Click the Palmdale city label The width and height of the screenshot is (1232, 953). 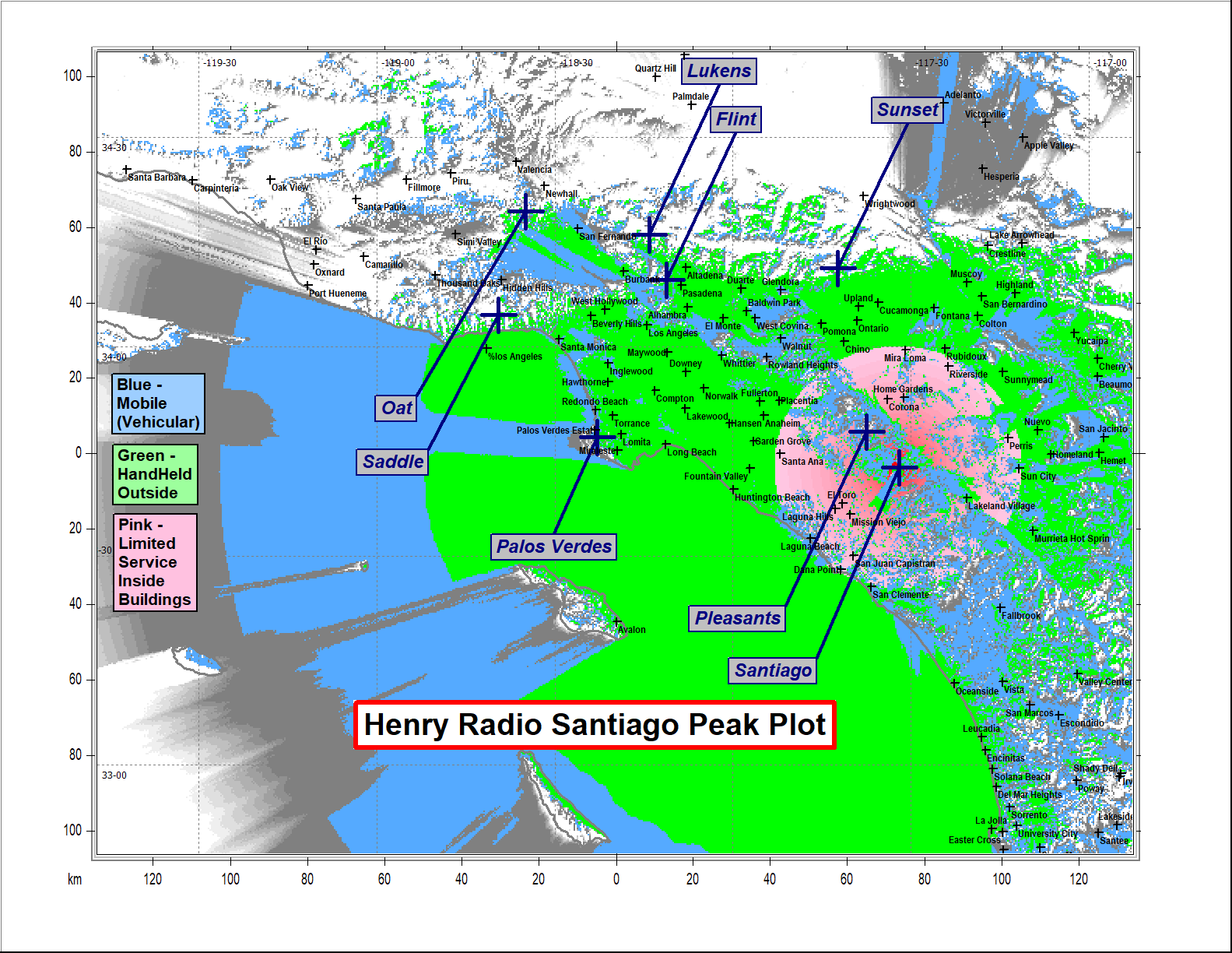pyautogui.click(x=691, y=97)
